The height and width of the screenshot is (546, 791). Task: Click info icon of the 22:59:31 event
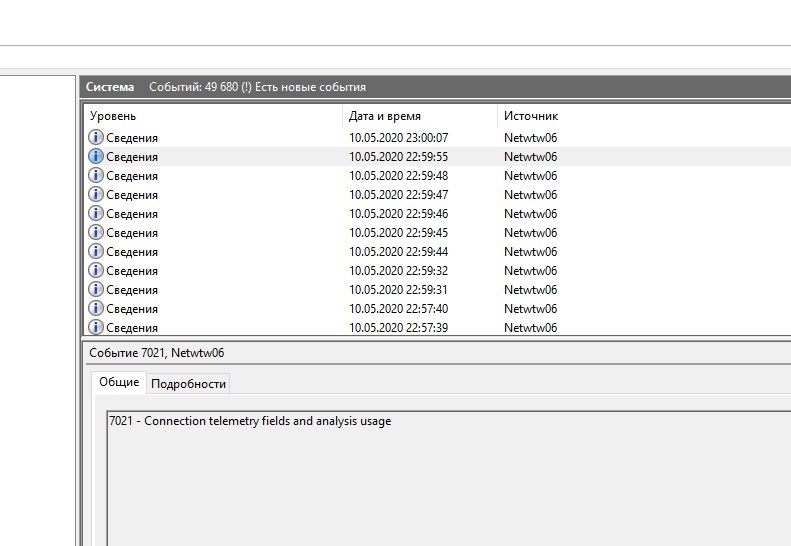95,290
